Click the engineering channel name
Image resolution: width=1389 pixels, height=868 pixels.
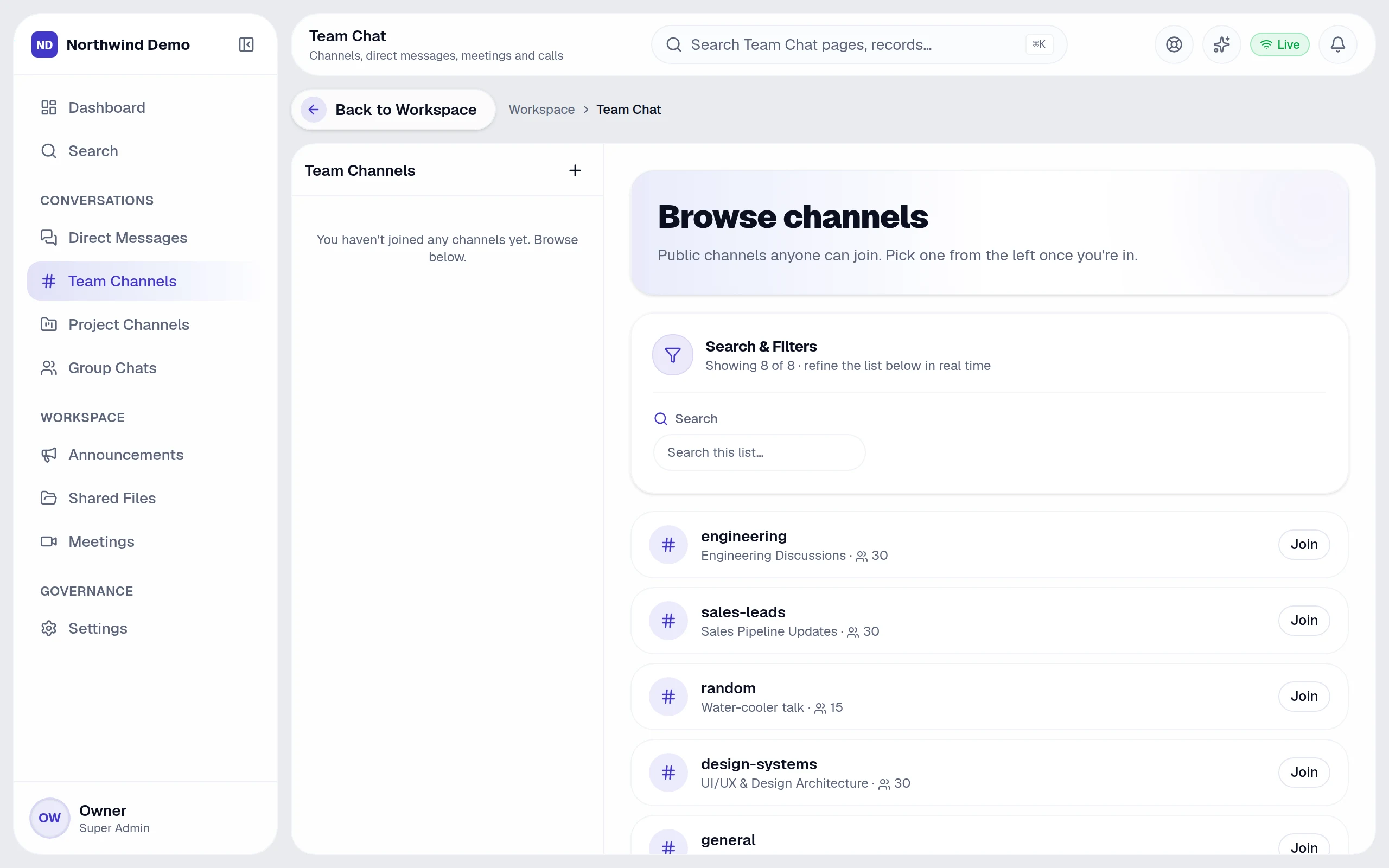[743, 536]
